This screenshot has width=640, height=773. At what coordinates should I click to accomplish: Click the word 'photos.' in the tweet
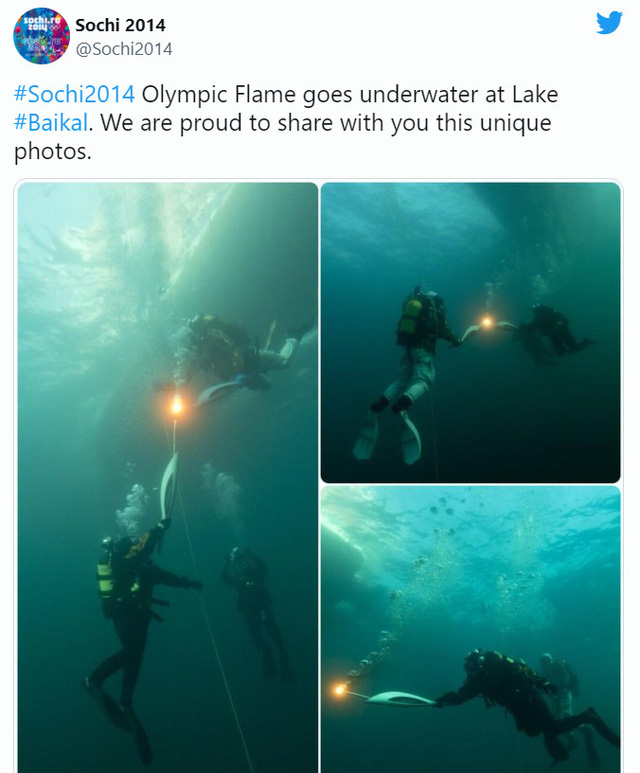53,151
